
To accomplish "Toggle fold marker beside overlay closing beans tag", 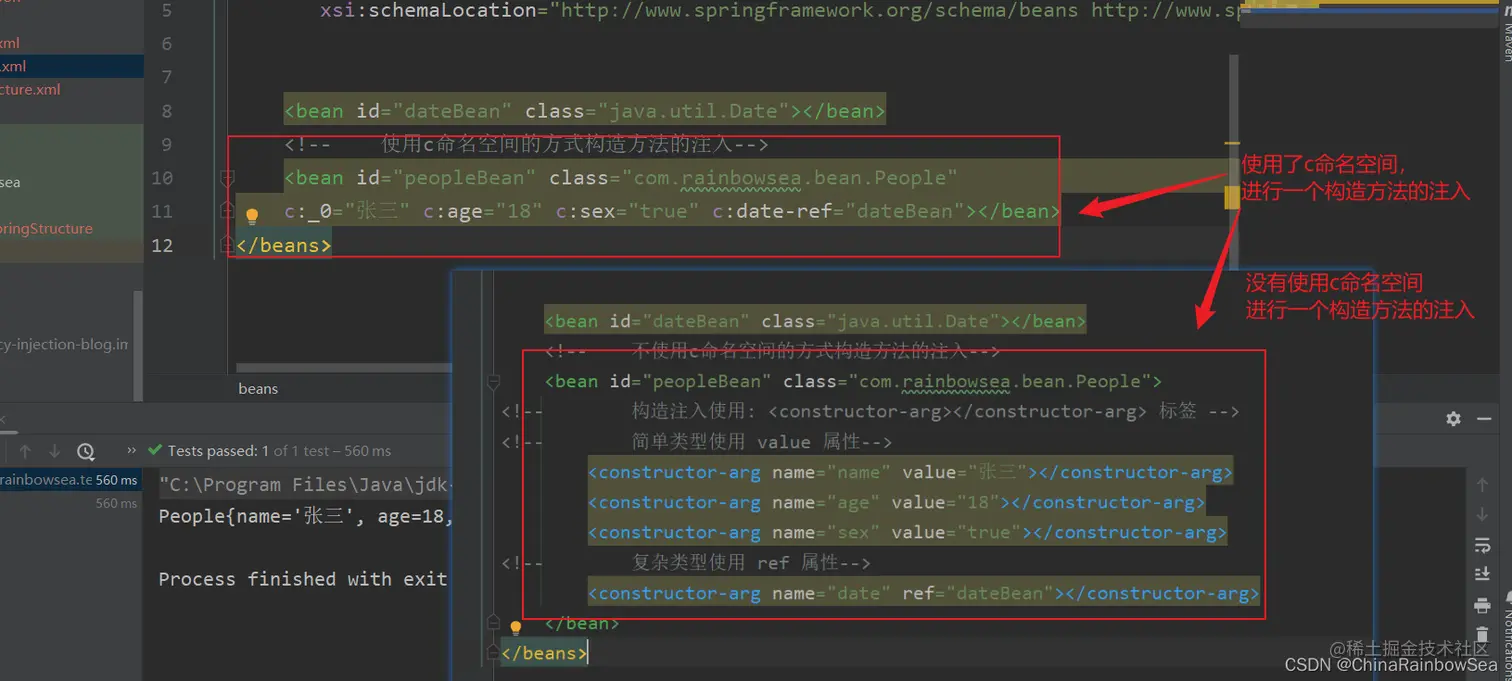I will [493, 653].
